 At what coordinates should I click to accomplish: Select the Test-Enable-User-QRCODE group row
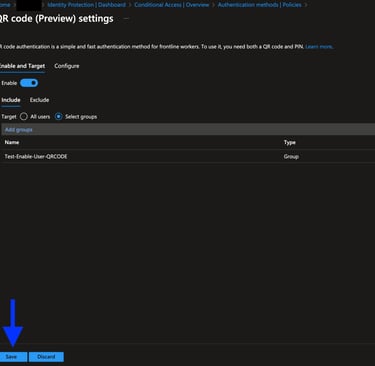(x=187, y=156)
